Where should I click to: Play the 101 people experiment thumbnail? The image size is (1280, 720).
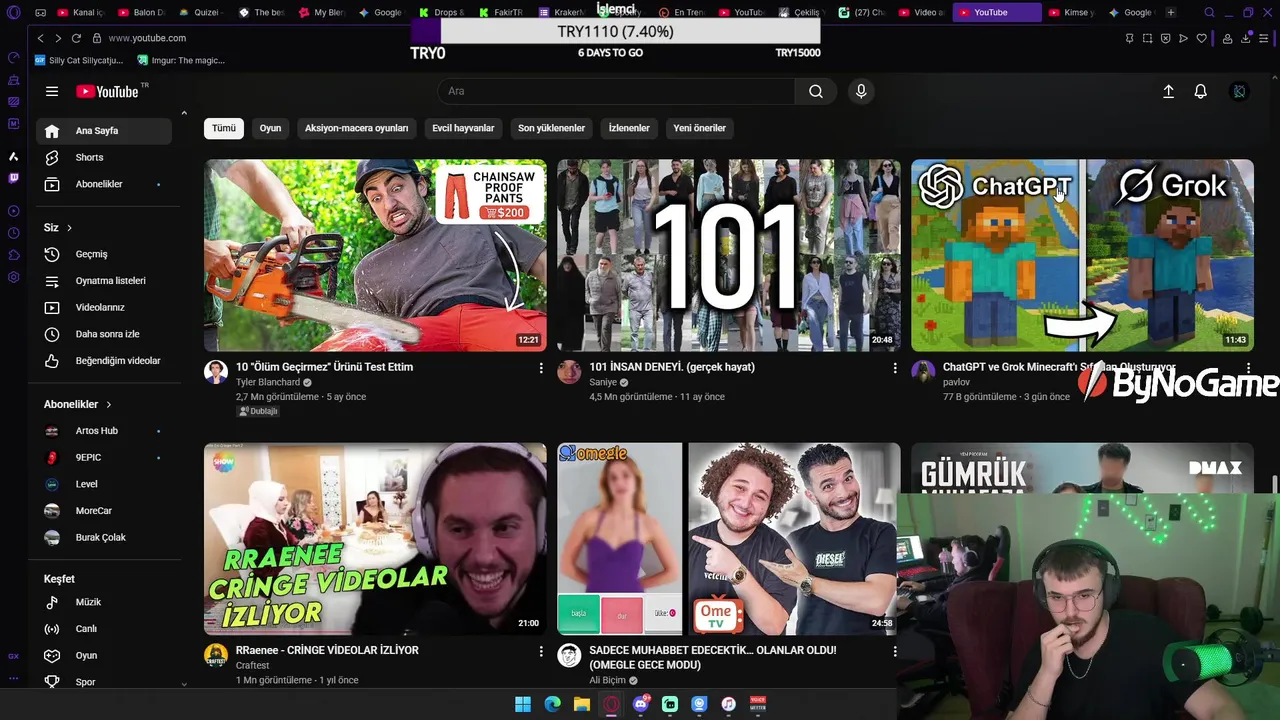click(x=729, y=255)
